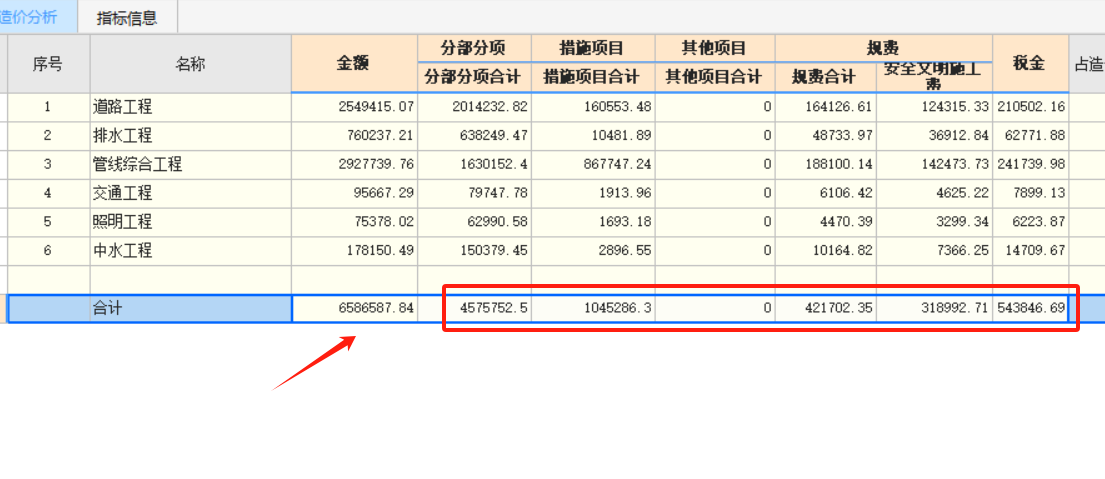Click cell 6106.42 in 规费合计
This screenshot has width=1105, height=479.
click(825, 194)
